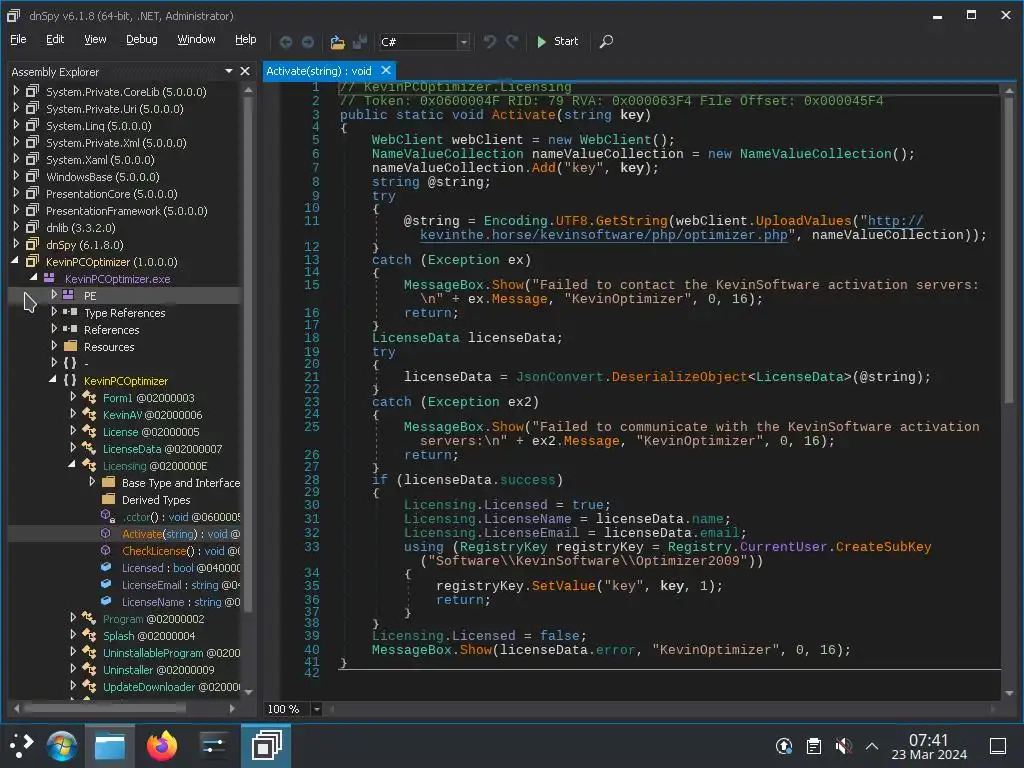Screen dimensions: 1024x768
Task: Select the LicenseEmail : string field
Action: coord(181,584)
